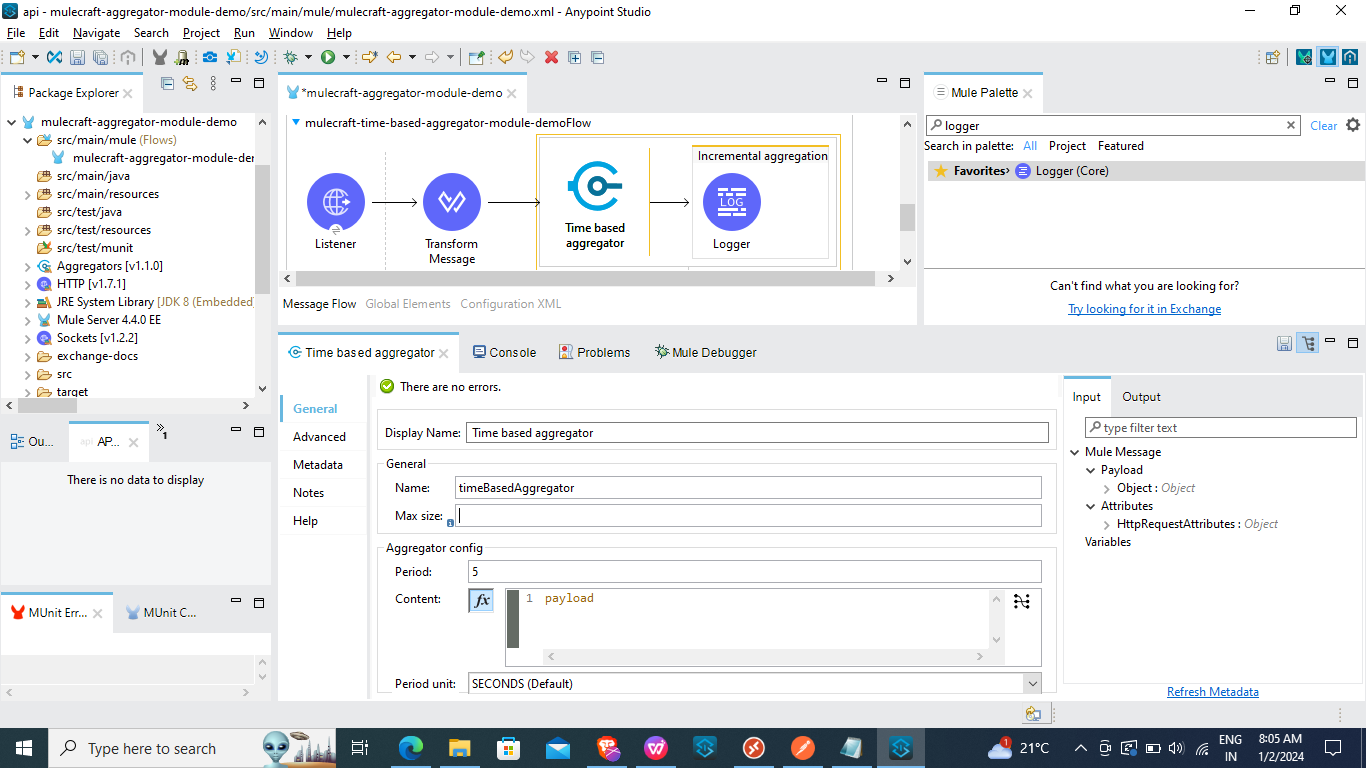Click the HTTP Listener component icon
The width and height of the screenshot is (1366, 768).
[335, 202]
